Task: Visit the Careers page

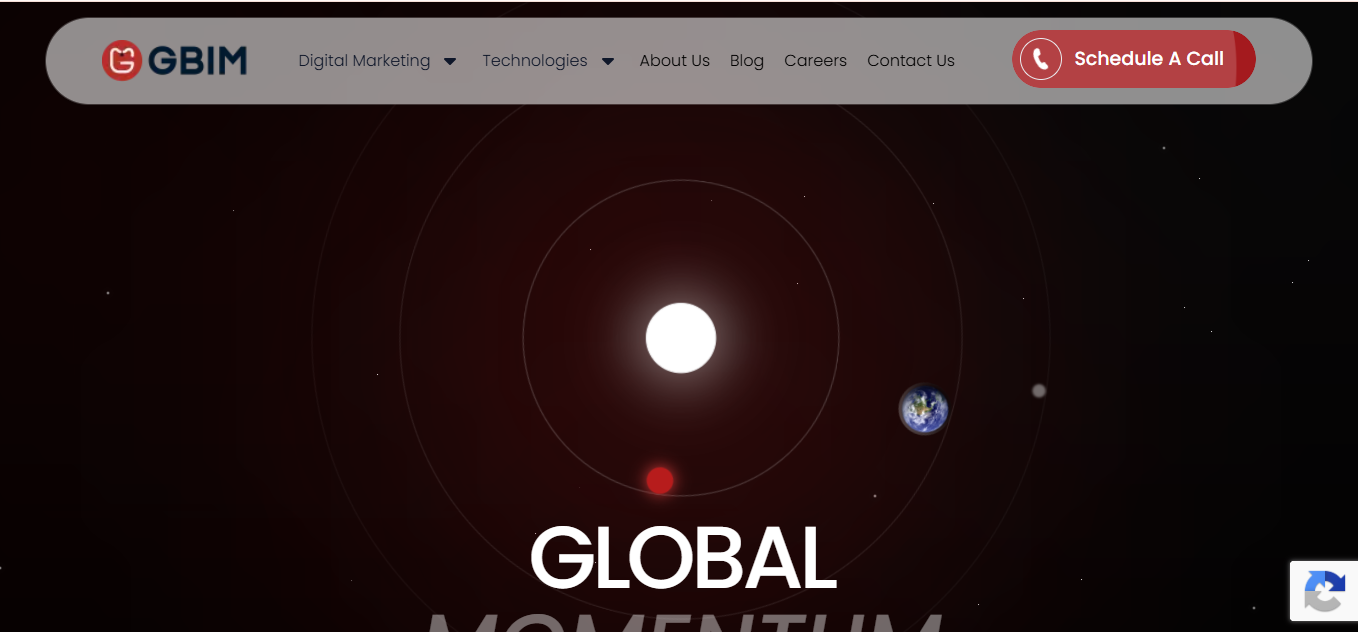Action: pyautogui.click(x=815, y=61)
